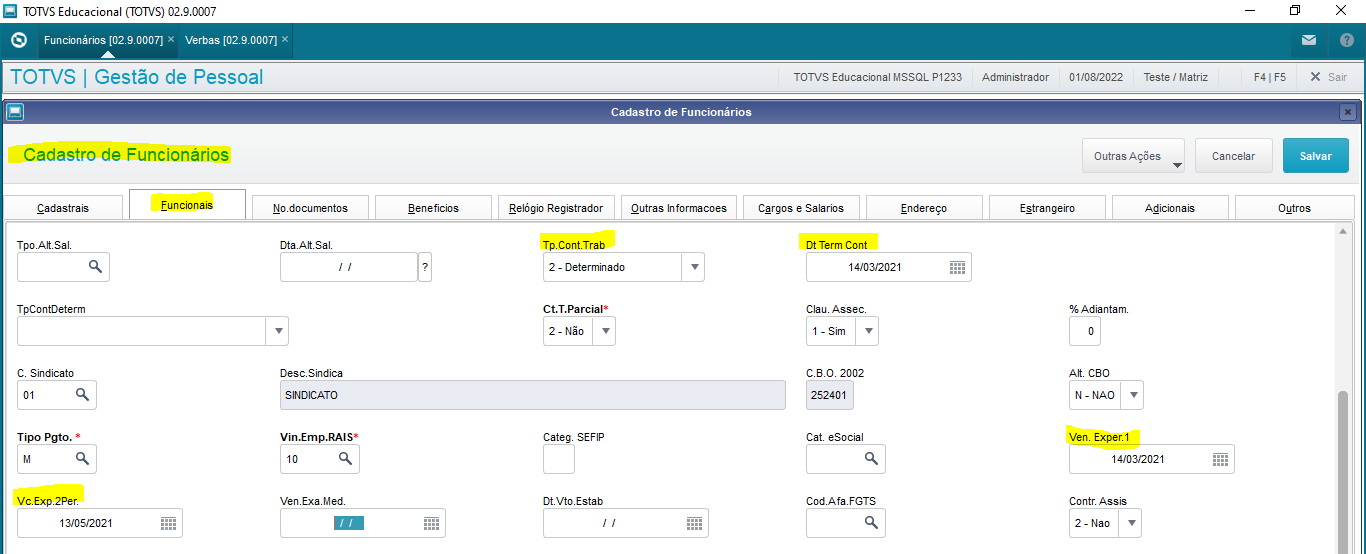Open the C. Sindicato search magnifier
1366x554 pixels.
(x=83, y=395)
